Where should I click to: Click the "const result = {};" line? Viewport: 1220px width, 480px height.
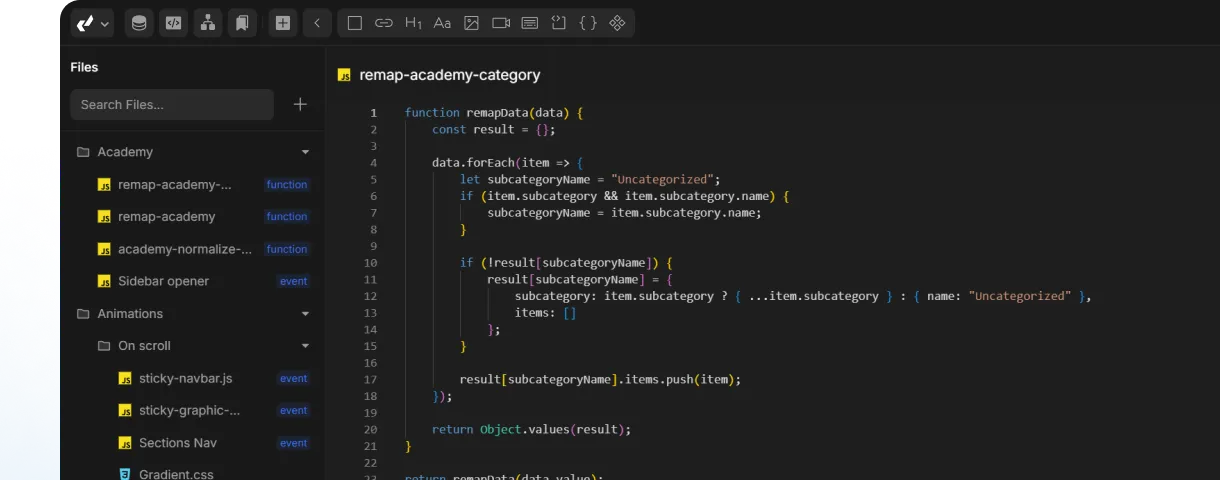click(493, 130)
